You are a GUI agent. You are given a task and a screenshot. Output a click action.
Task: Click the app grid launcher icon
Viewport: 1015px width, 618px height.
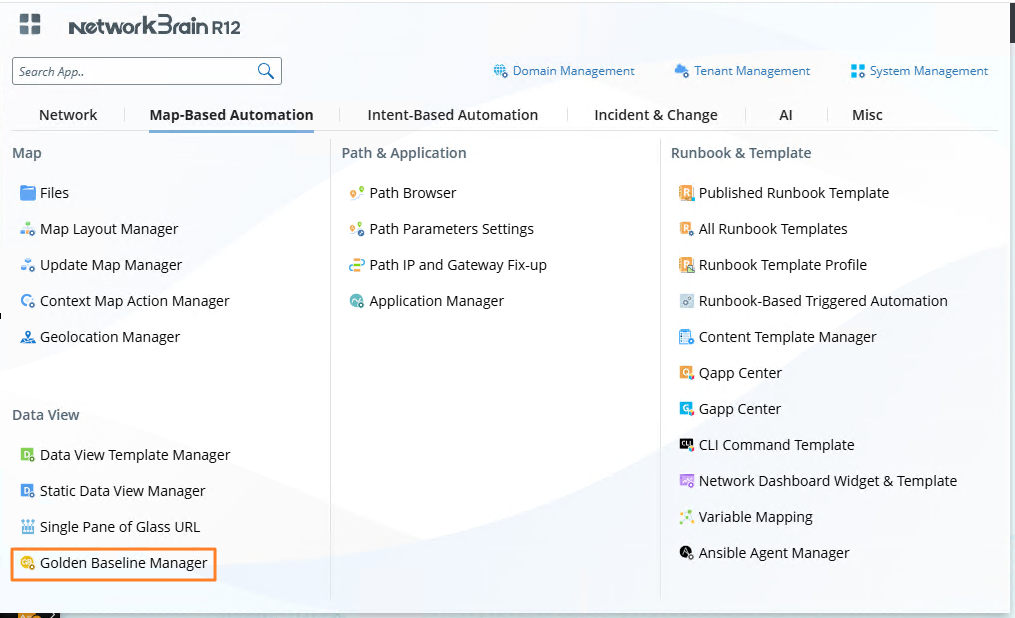click(x=30, y=26)
